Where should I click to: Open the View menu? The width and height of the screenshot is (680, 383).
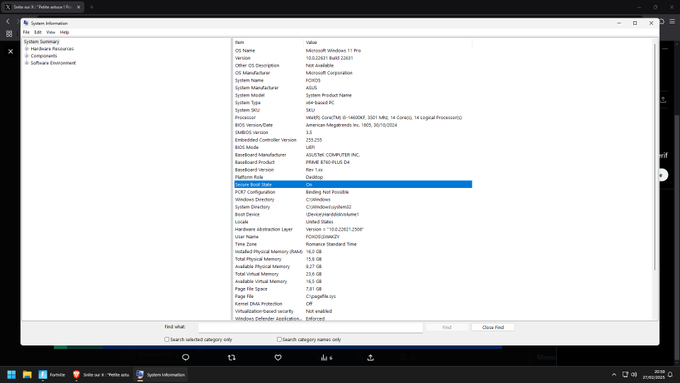click(51, 32)
